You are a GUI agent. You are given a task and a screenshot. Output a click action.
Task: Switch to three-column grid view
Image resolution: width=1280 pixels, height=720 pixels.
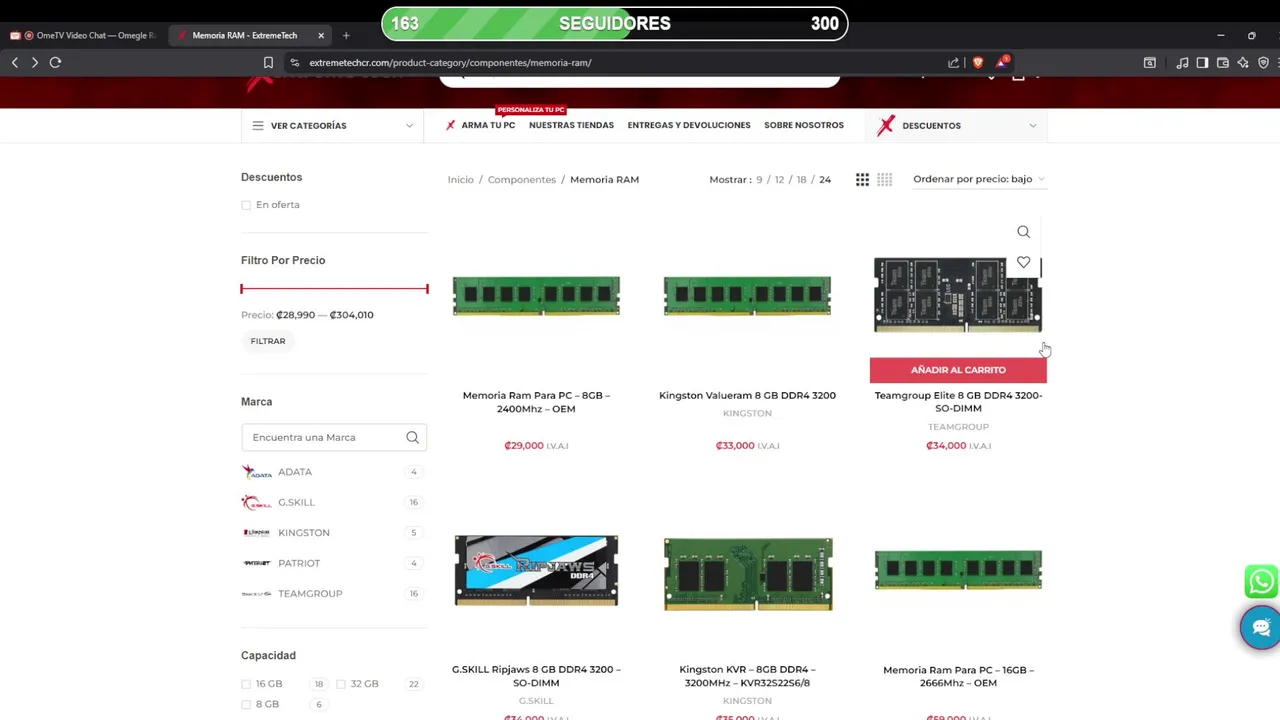pyautogui.click(x=862, y=179)
